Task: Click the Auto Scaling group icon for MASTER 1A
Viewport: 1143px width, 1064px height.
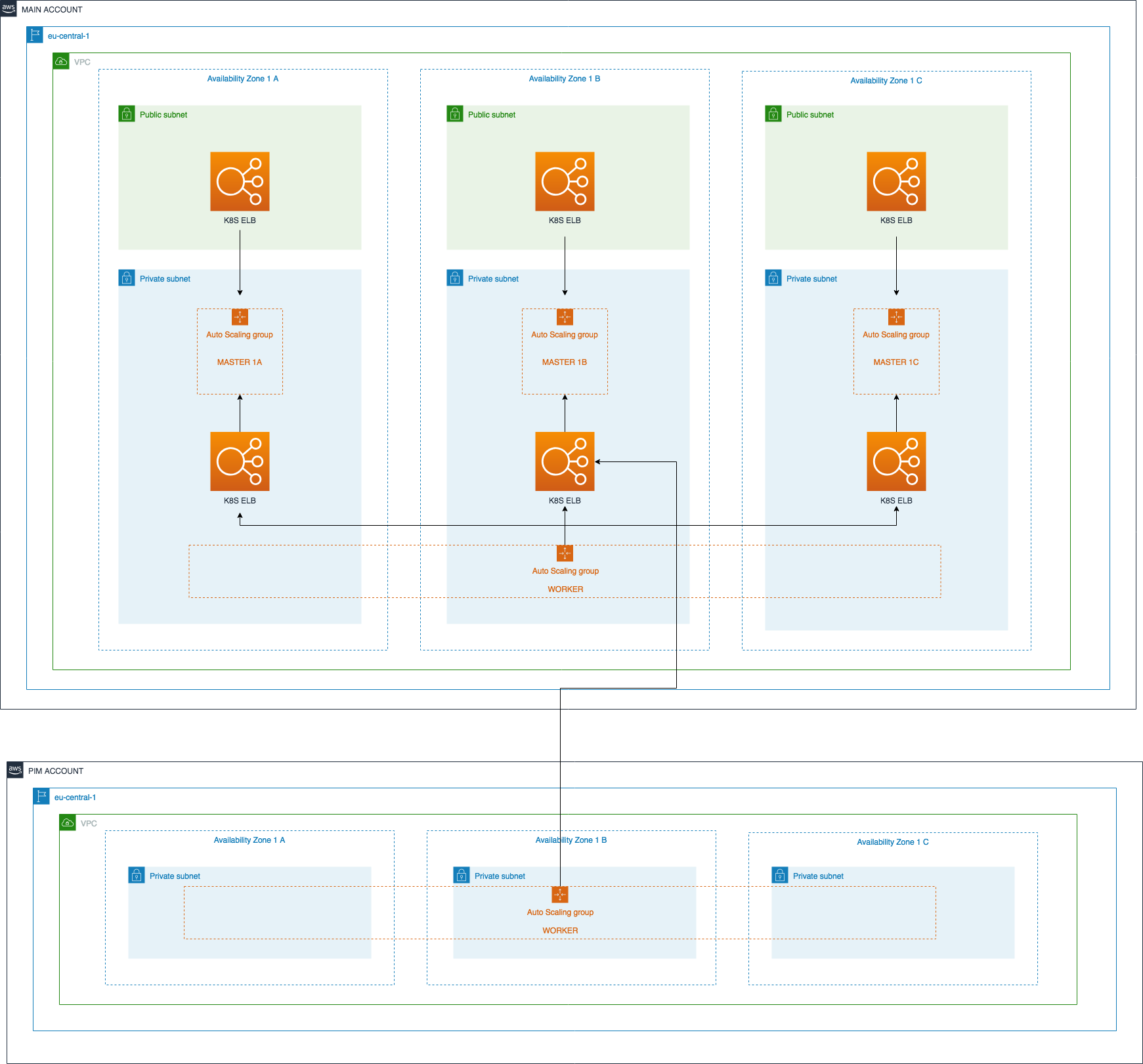Action: [240, 317]
